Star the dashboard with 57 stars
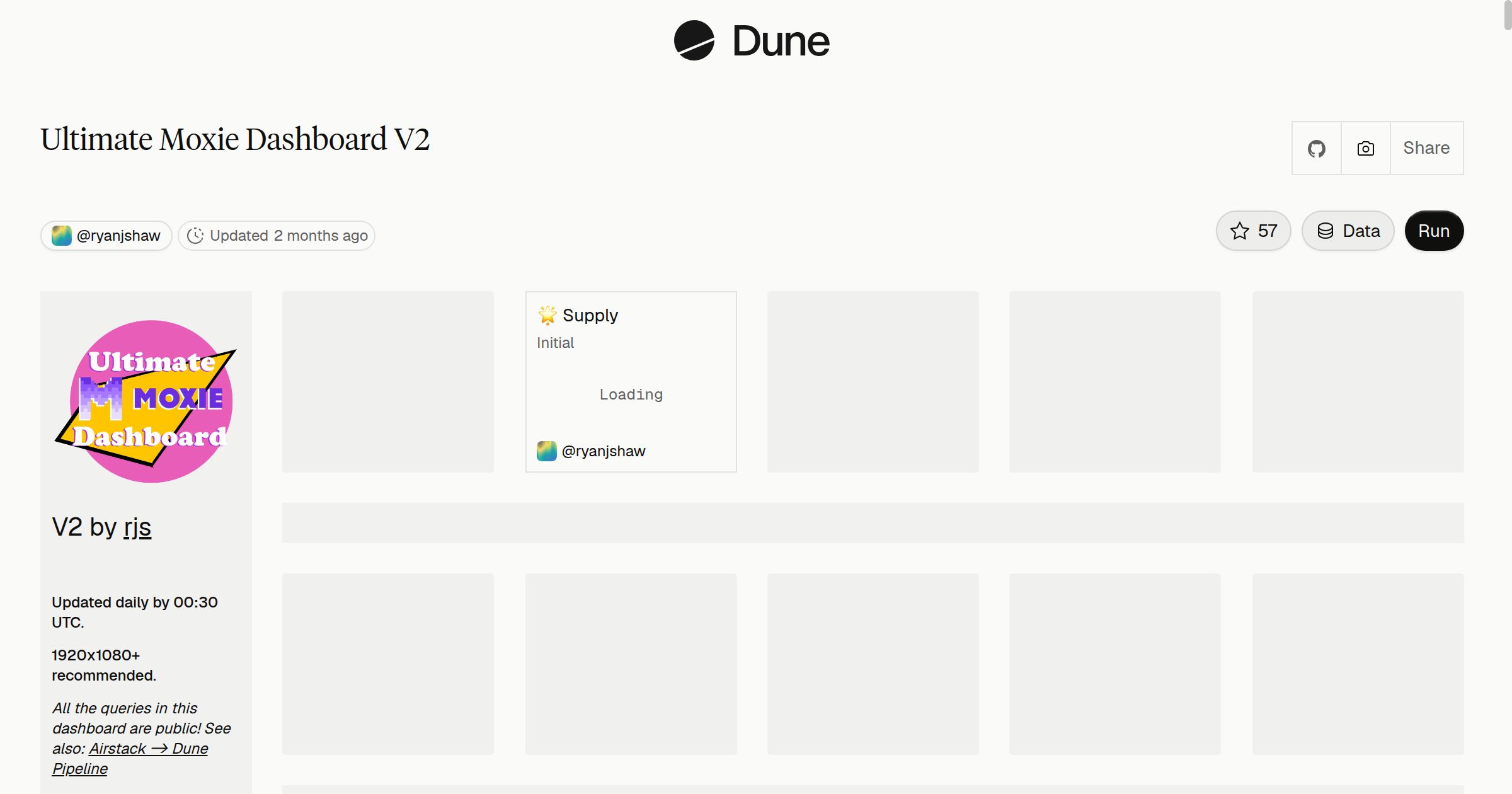 1253,231
